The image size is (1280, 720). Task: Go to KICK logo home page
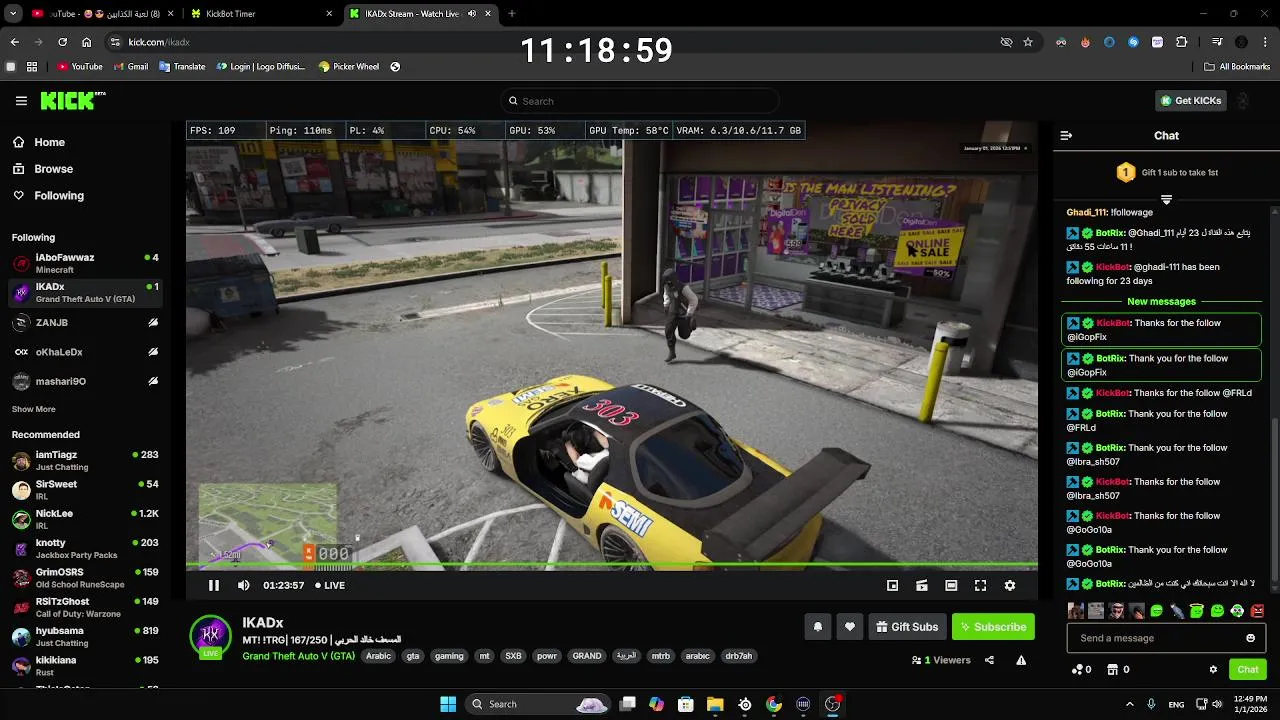tap(72, 101)
